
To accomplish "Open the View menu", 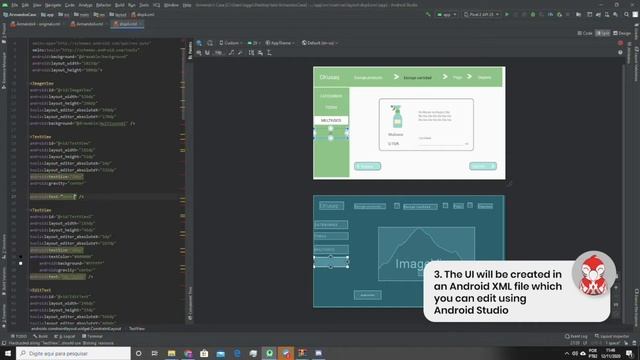I will click(37, 5).
